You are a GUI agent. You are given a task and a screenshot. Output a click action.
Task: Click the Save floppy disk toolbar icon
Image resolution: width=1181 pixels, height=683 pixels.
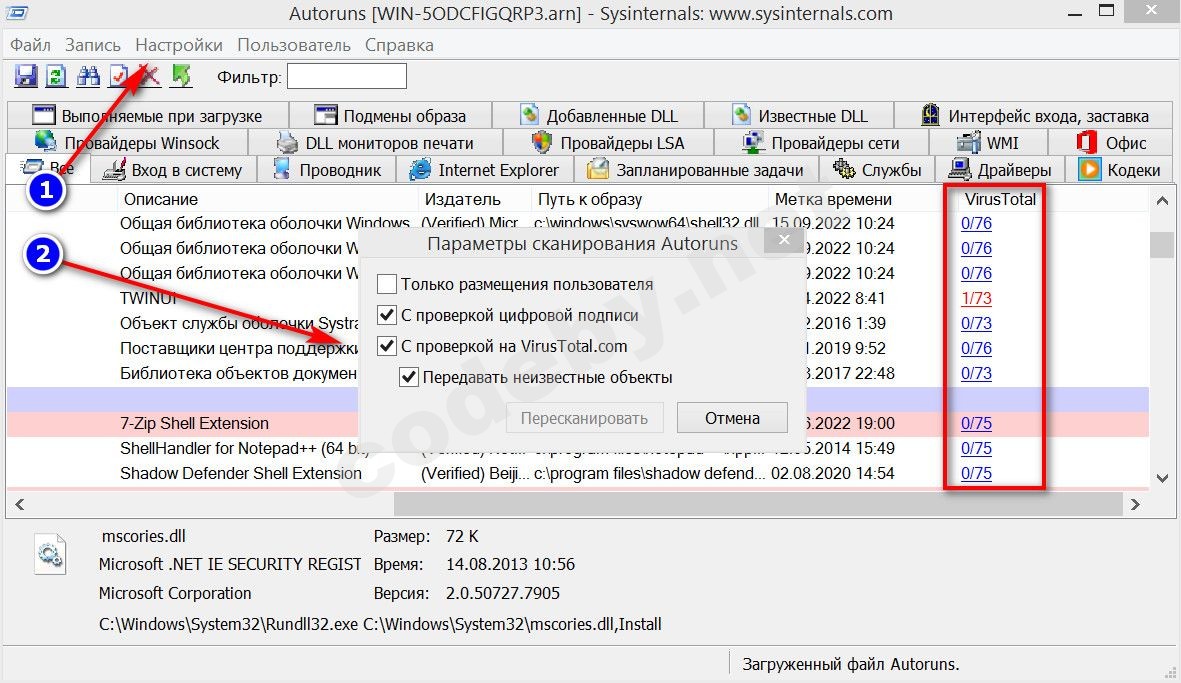pos(26,76)
